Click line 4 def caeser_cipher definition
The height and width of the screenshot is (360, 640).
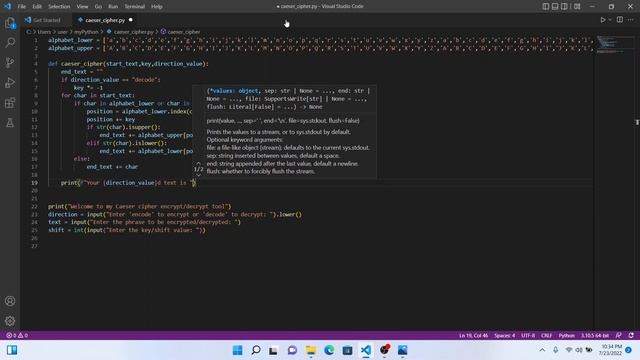(128, 64)
